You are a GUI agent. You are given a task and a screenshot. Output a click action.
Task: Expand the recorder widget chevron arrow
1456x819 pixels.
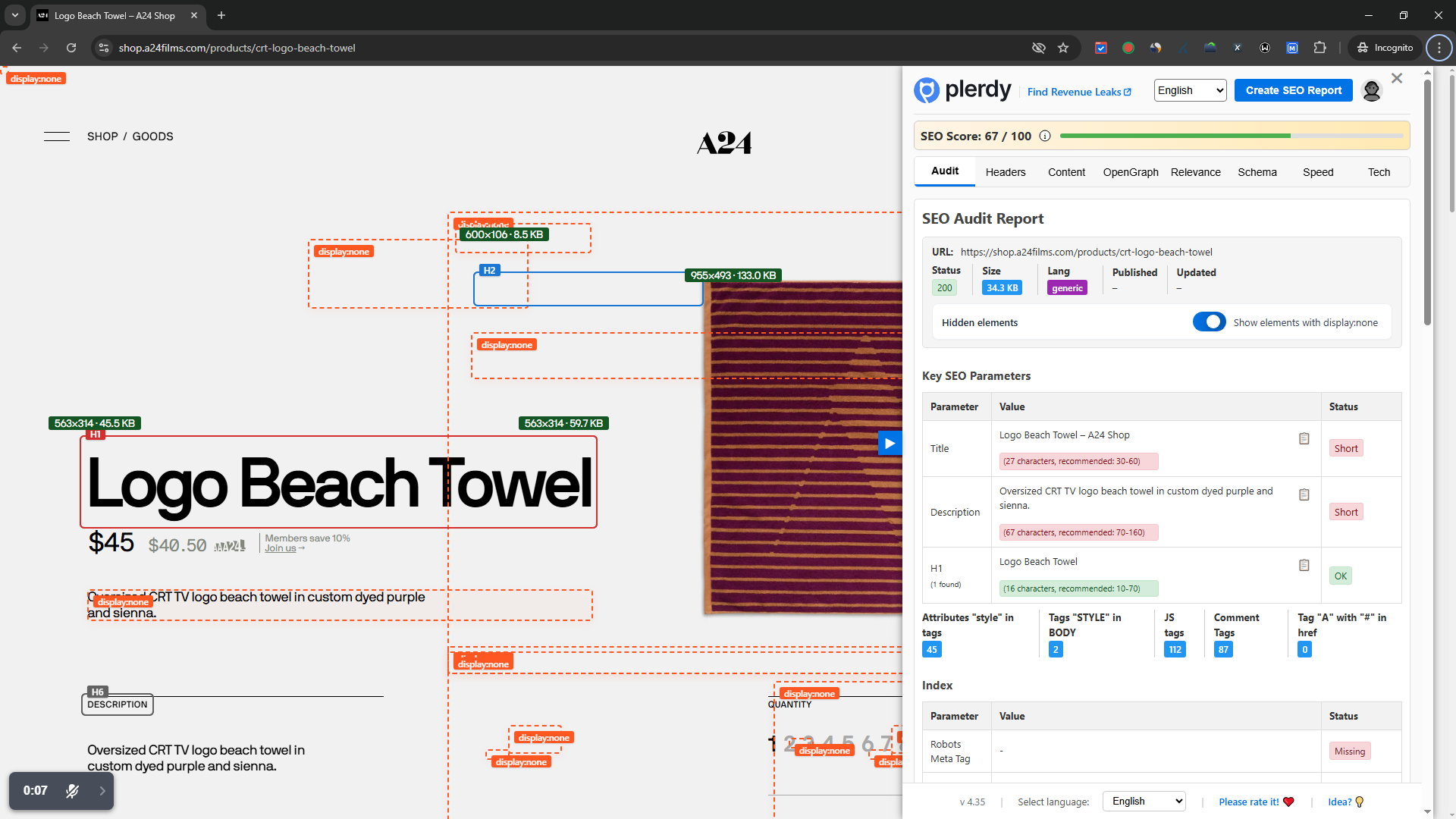coord(102,791)
